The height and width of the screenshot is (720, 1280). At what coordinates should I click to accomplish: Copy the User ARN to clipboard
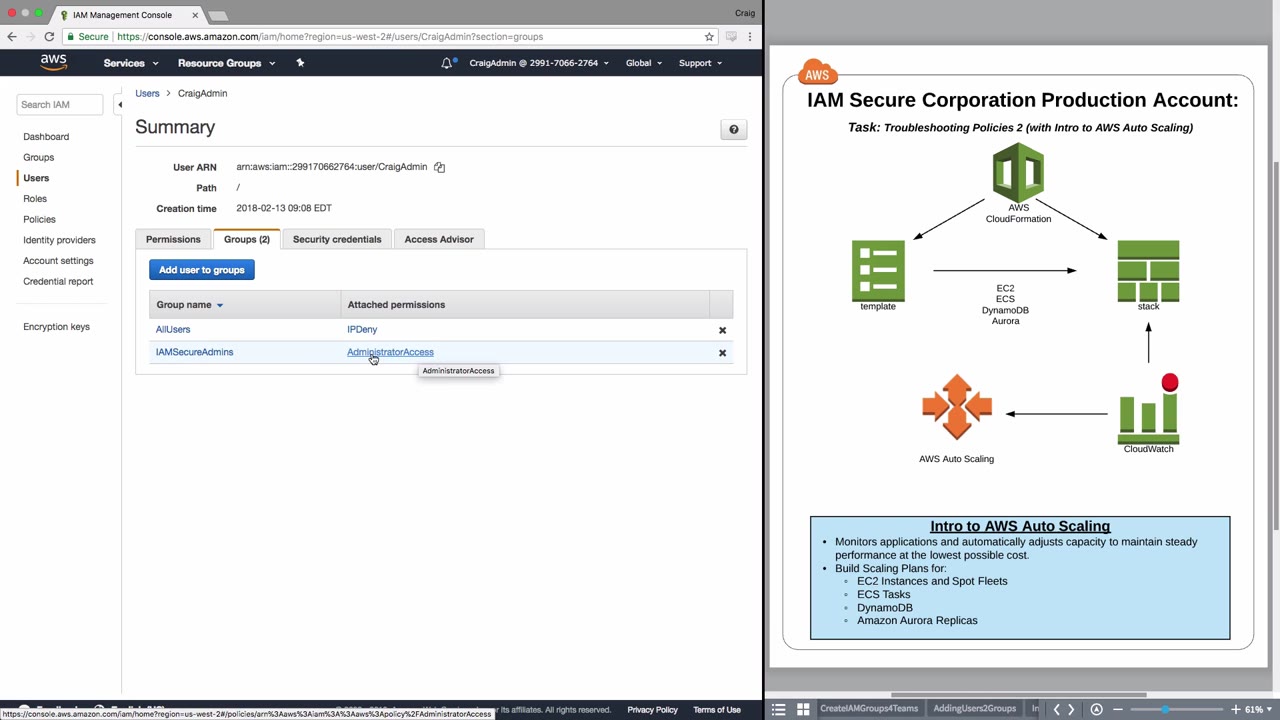click(x=439, y=167)
